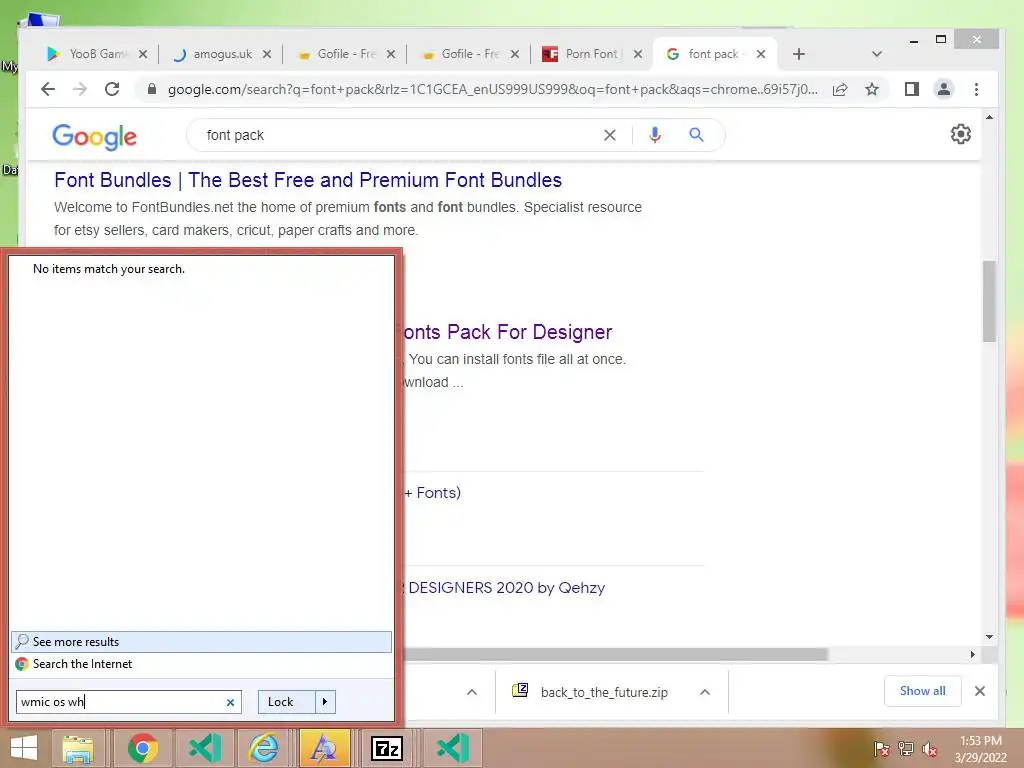Image resolution: width=1024 pixels, height=768 pixels.
Task: Bookmark this page with the star icon
Action: [872, 89]
